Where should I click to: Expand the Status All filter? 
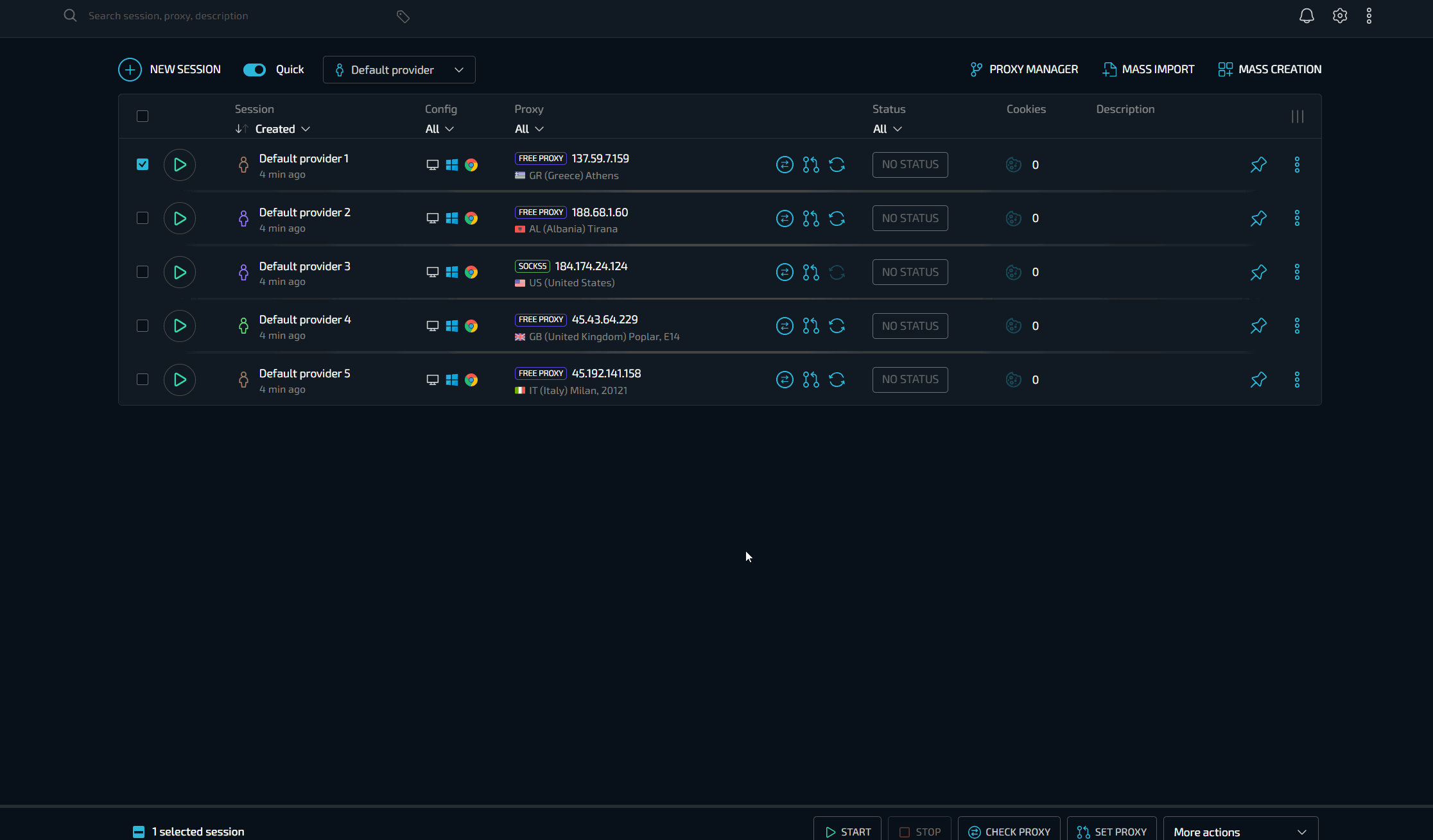coord(887,129)
